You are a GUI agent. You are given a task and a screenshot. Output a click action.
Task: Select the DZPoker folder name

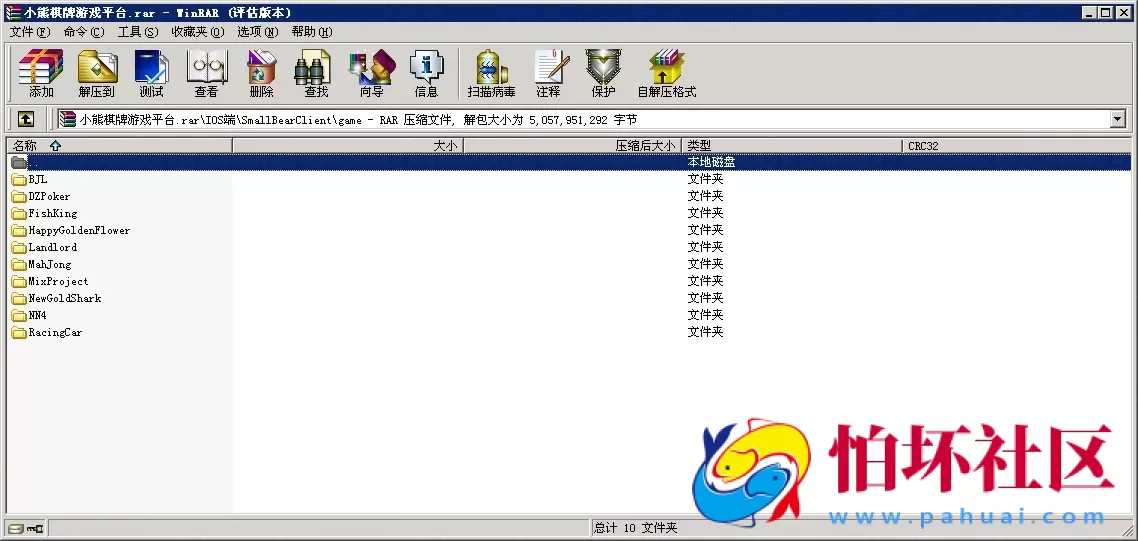(x=49, y=196)
